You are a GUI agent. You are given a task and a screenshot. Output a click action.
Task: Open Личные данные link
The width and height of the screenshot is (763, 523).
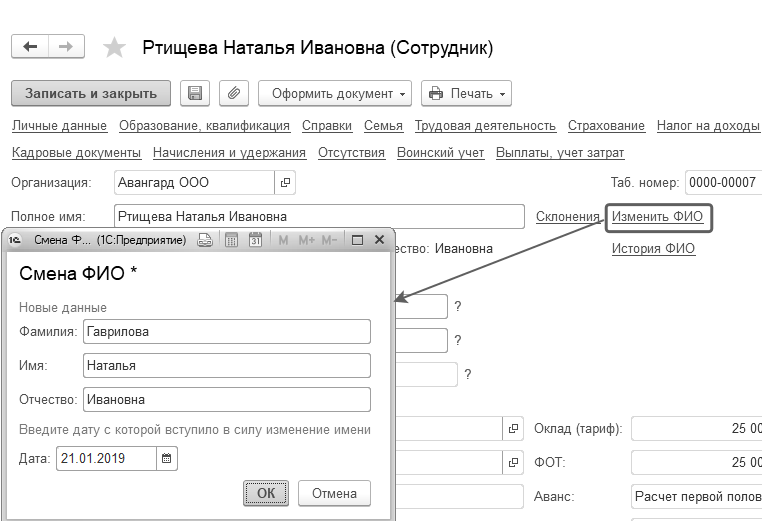[59, 126]
